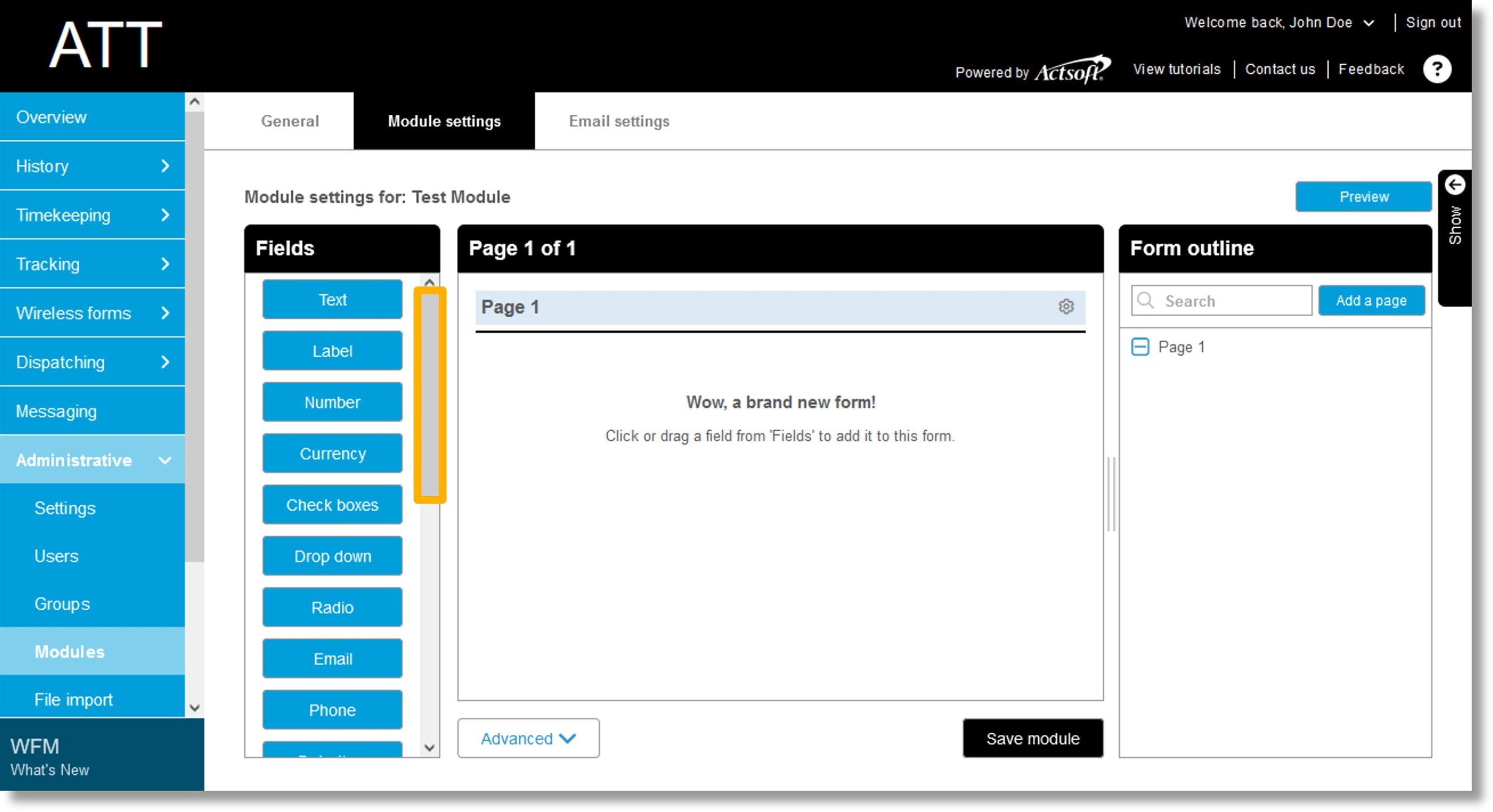
Task: Click the Fields list scrollbar thumb
Action: [x=430, y=395]
